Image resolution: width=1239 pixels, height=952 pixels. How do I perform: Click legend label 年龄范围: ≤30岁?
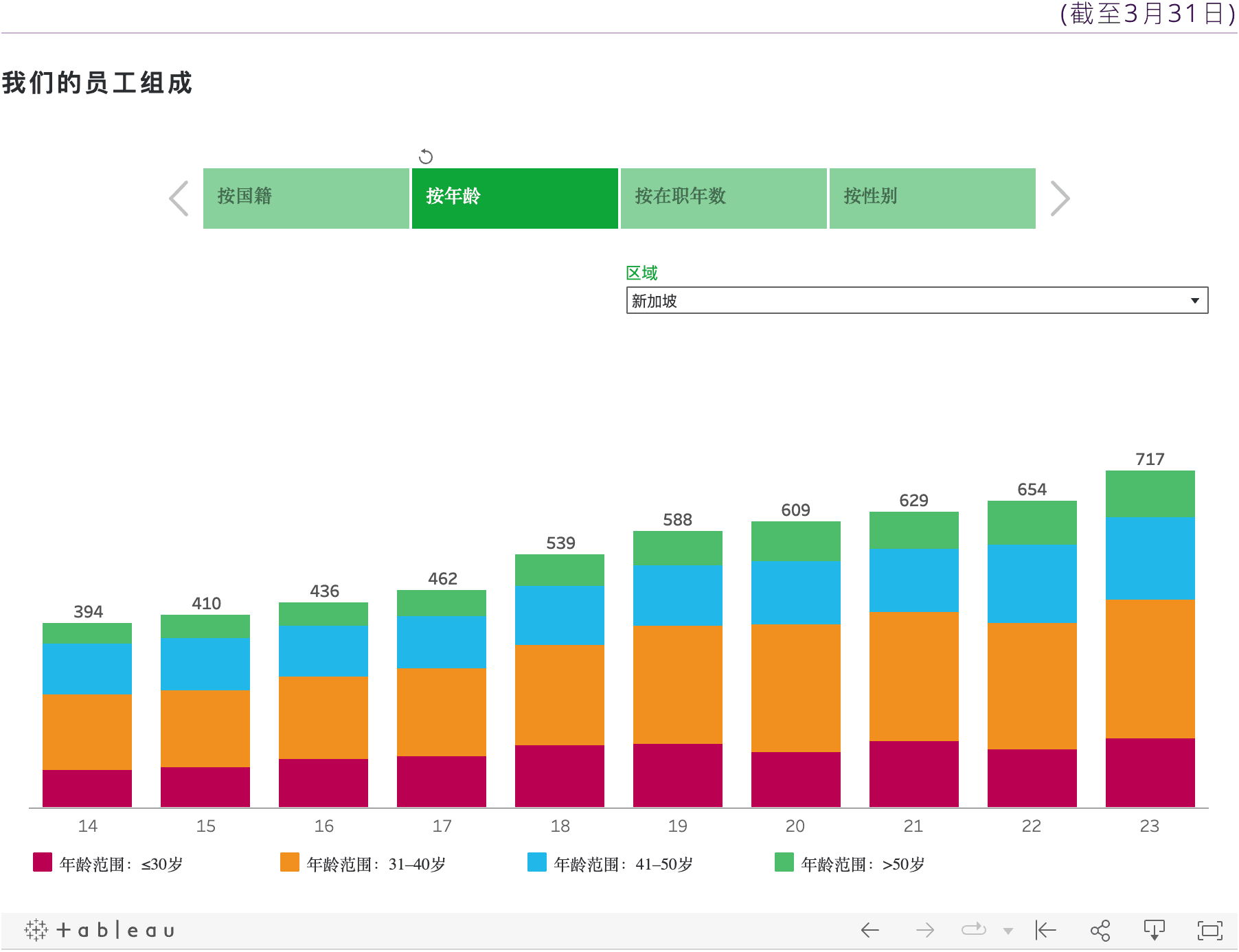pos(121,864)
